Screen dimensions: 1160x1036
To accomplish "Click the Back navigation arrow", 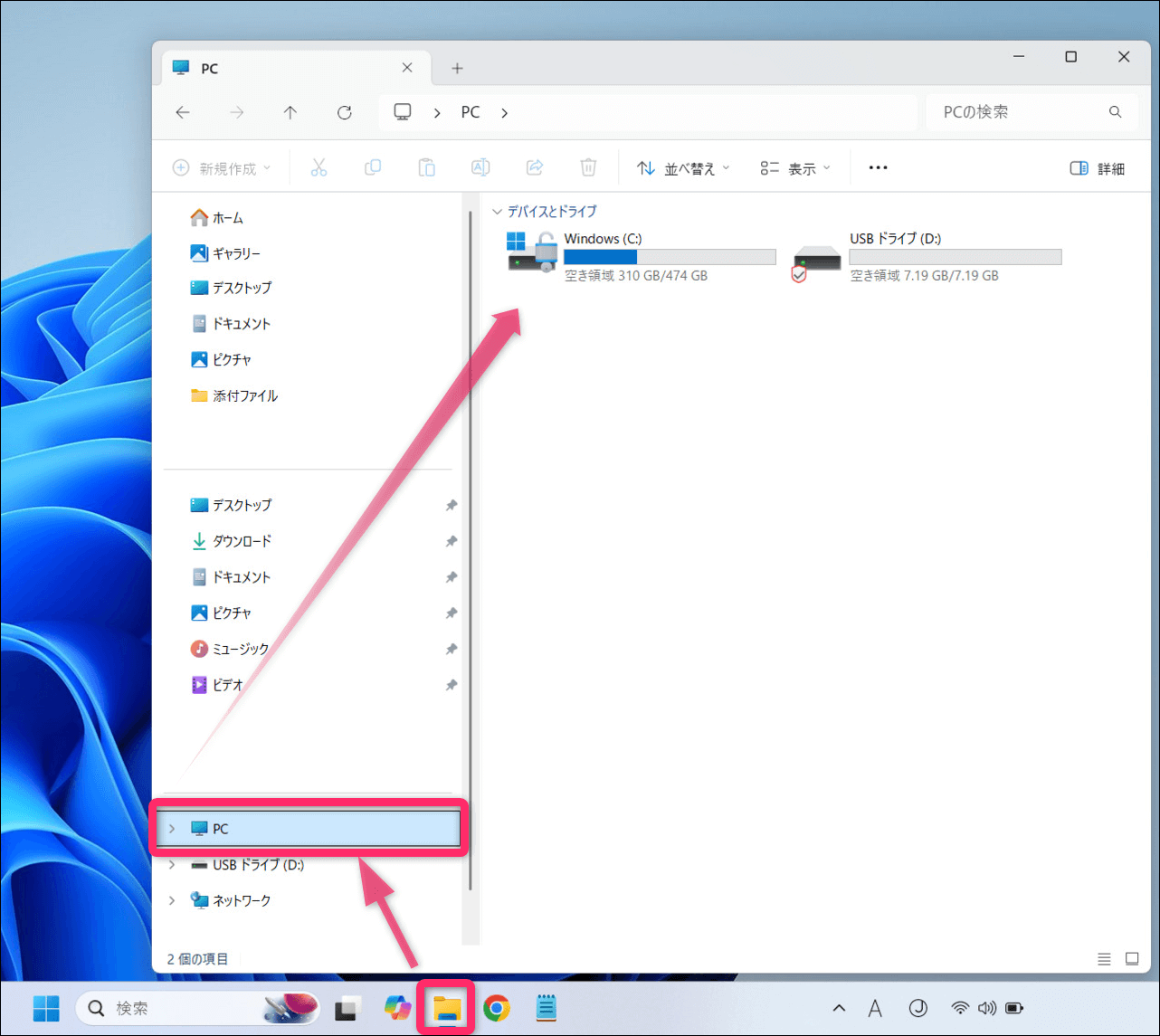I will tap(183, 112).
